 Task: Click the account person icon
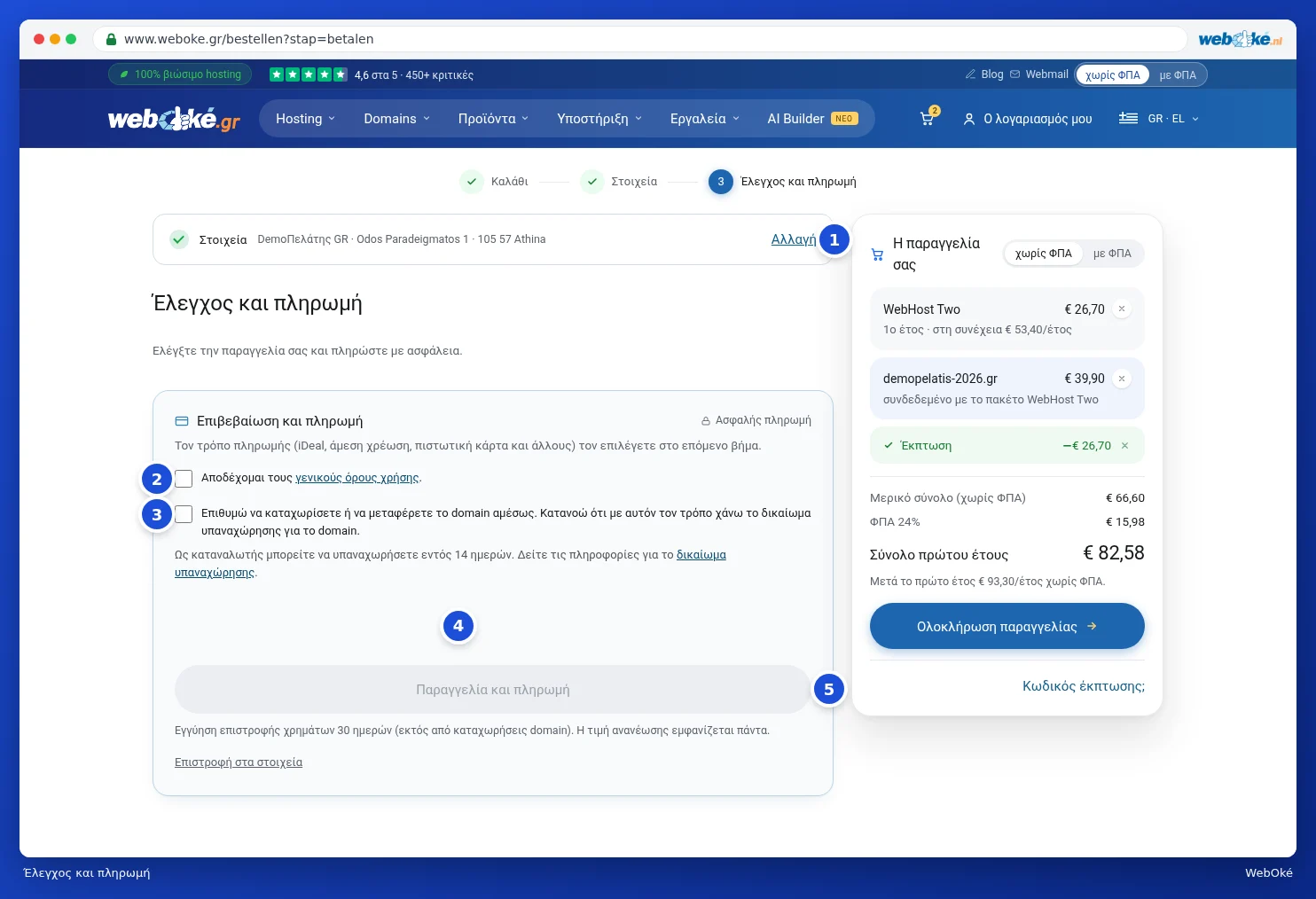tap(969, 119)
